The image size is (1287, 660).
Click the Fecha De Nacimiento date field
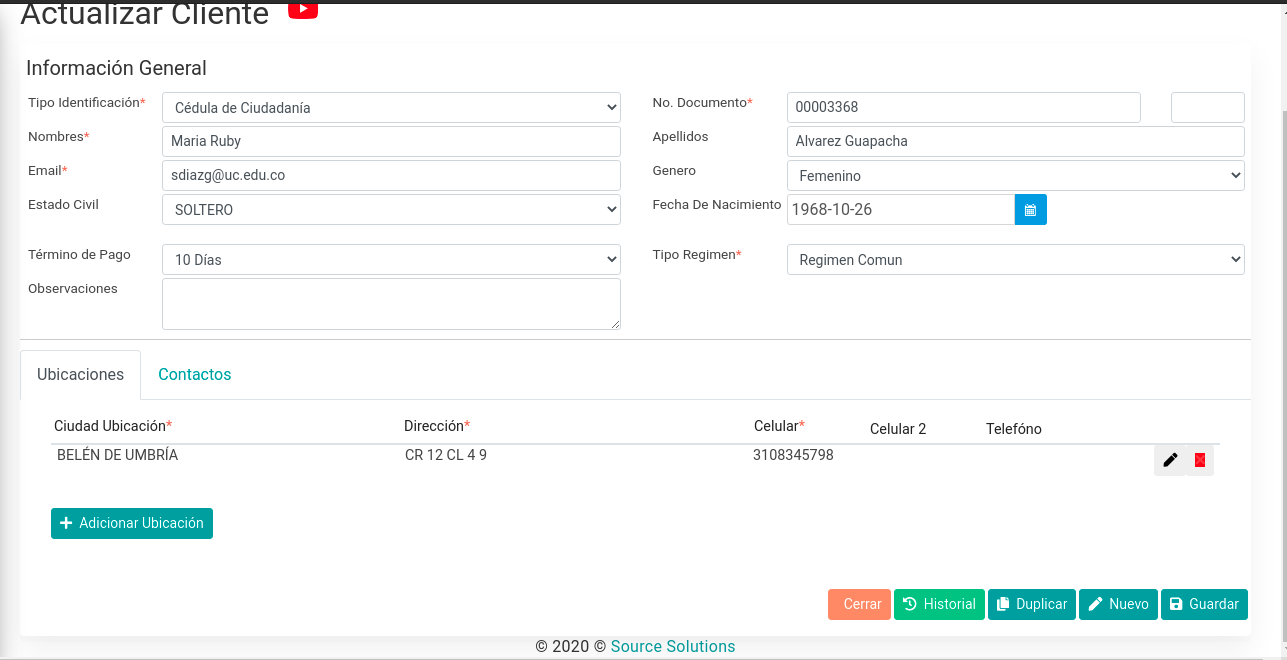901,210
